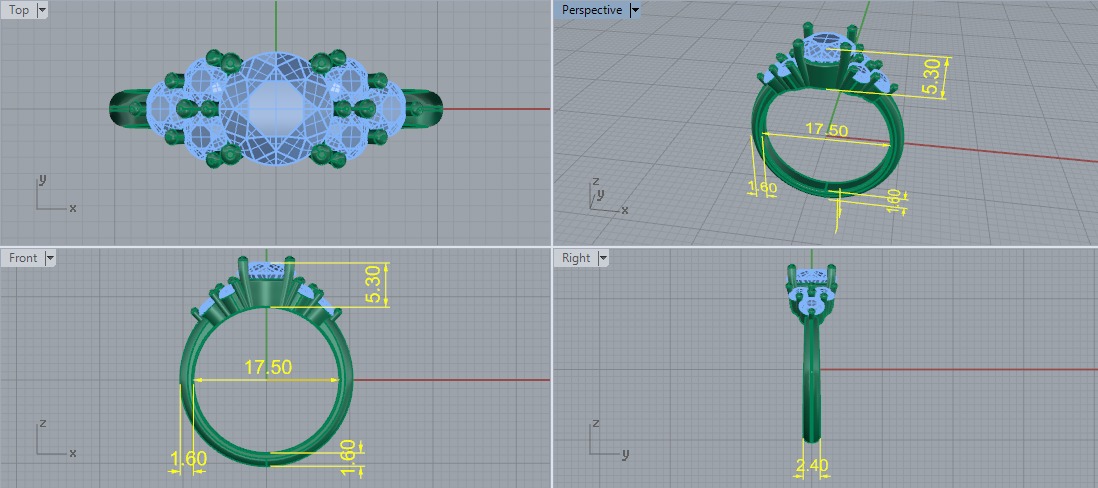Screen dimensions: 1098x488
Task: Open the Top viewport dropdown arrow
Action: pos(42,10)
